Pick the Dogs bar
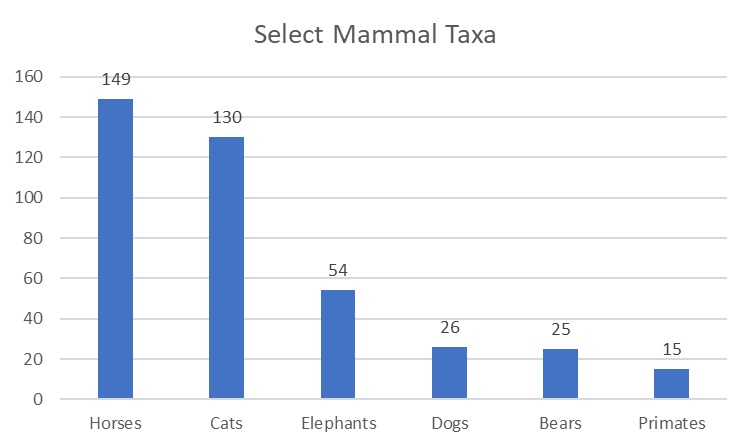This screenshot has height=448, width=750. tap(449, 373)
